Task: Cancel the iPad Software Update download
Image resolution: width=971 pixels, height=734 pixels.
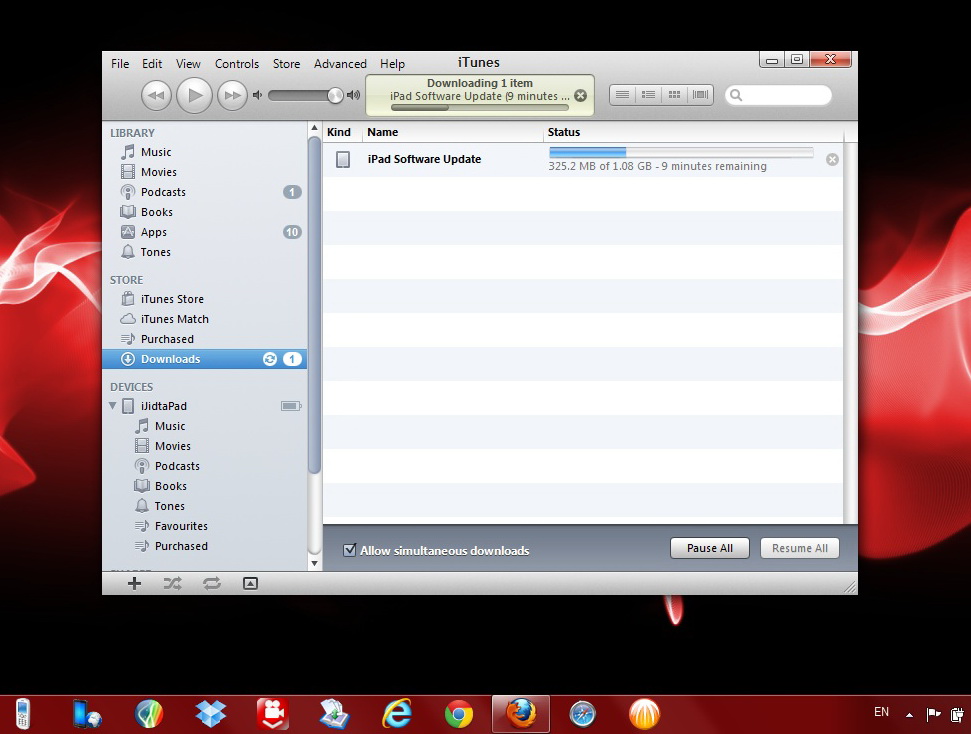Action: [x=832, y=160]
